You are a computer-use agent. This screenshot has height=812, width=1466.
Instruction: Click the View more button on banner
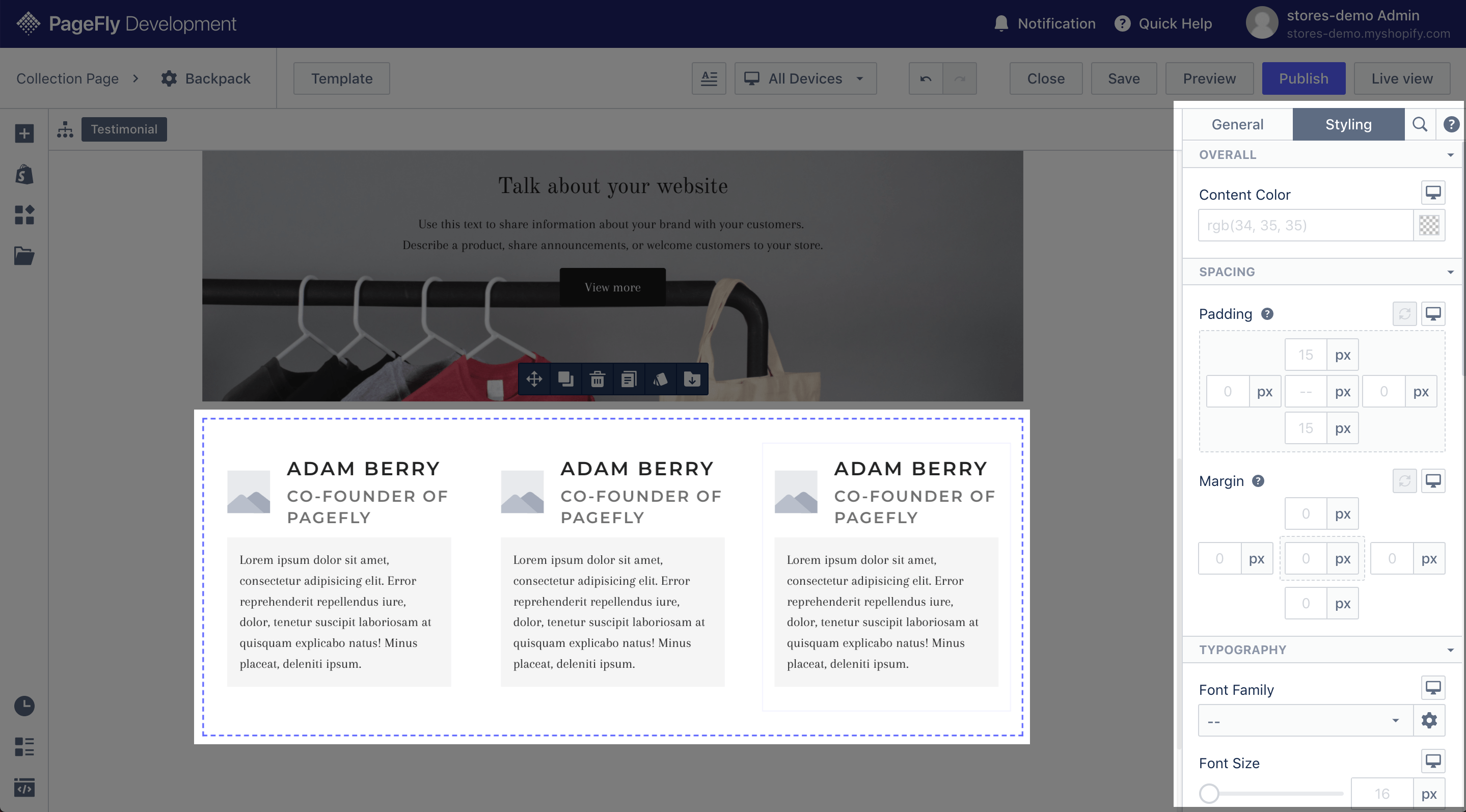click(612, 287)
